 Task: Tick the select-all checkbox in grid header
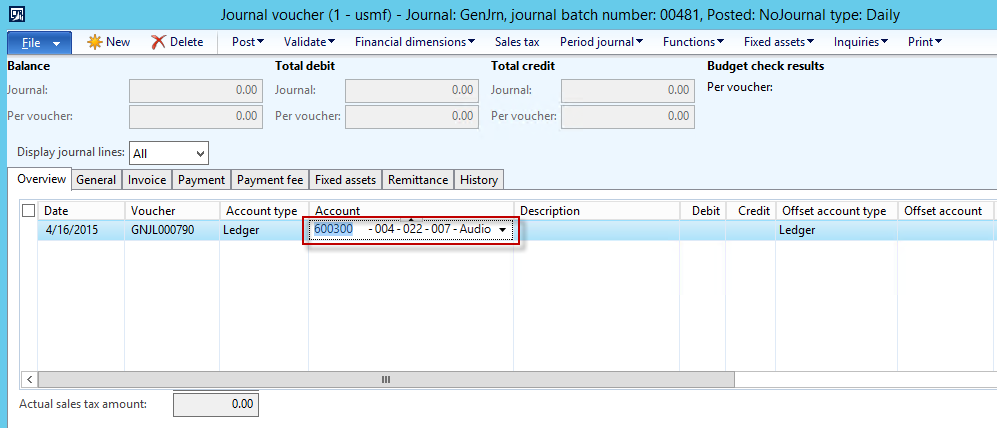click(29, 211)
